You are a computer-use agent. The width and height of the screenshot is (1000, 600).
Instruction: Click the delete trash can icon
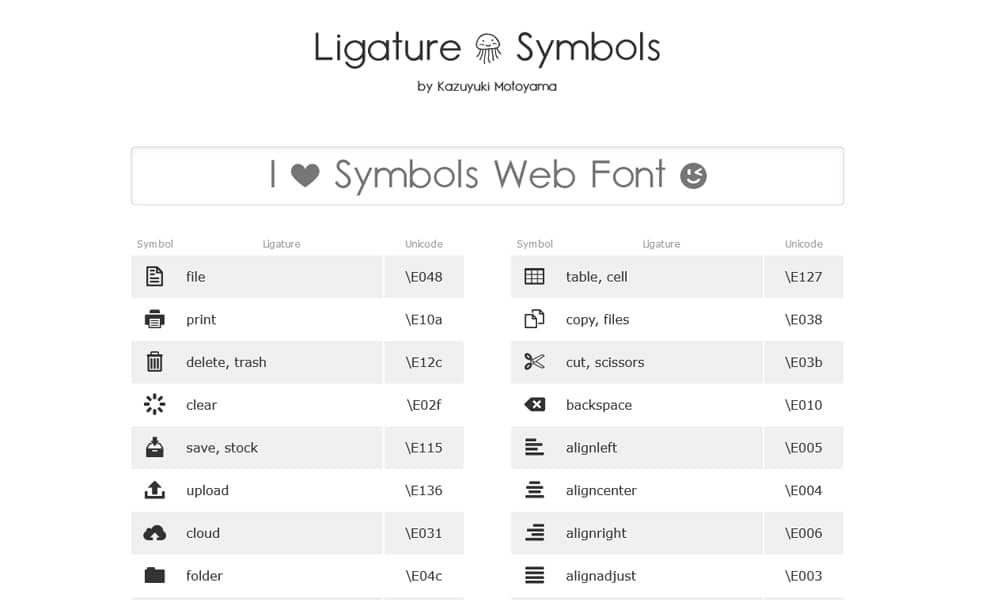pos(154,362)
